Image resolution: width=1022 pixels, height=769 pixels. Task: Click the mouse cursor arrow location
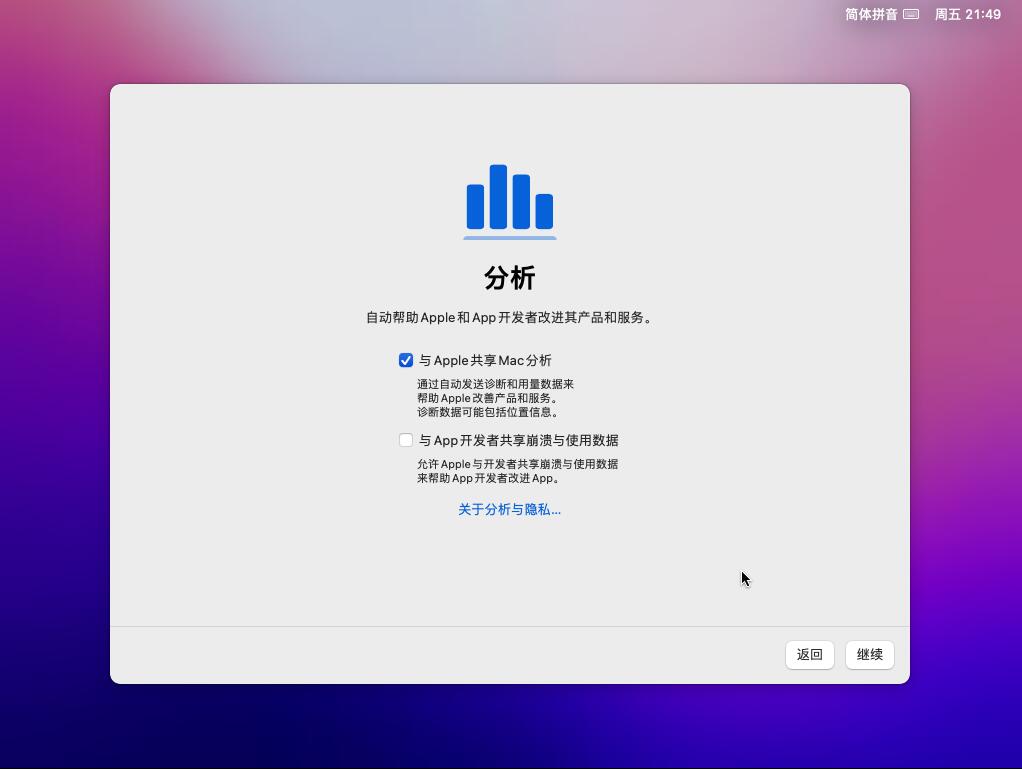coord(744,578)
